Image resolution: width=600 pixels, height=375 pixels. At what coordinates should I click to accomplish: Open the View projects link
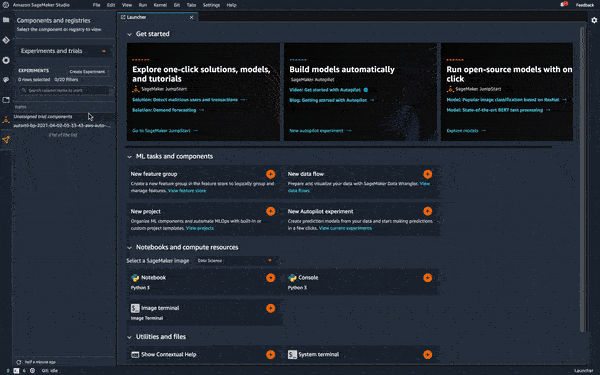coord(200,228)
